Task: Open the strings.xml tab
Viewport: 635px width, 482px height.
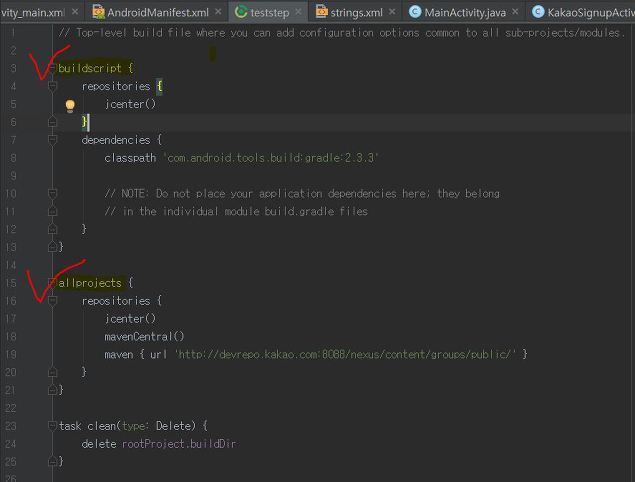Action: click(x=356, y=12)
